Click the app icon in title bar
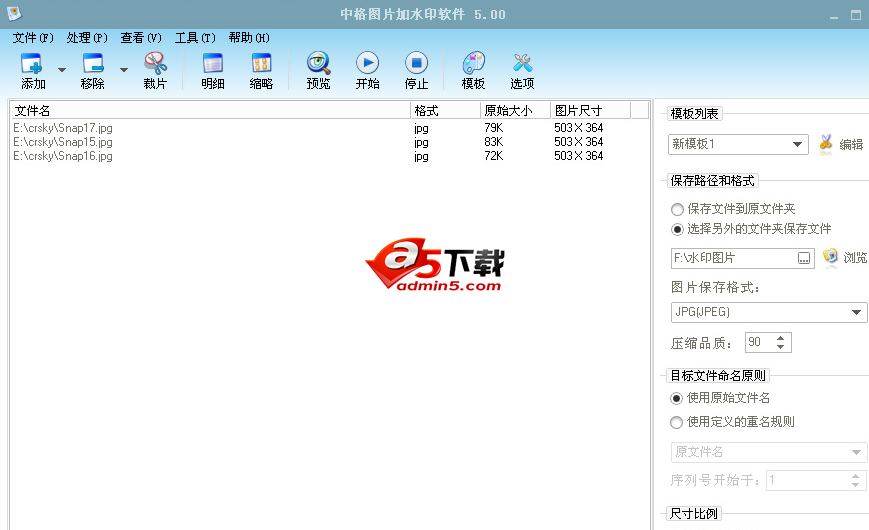Screen dimensions: 869x530 click(x=13, y=13)
